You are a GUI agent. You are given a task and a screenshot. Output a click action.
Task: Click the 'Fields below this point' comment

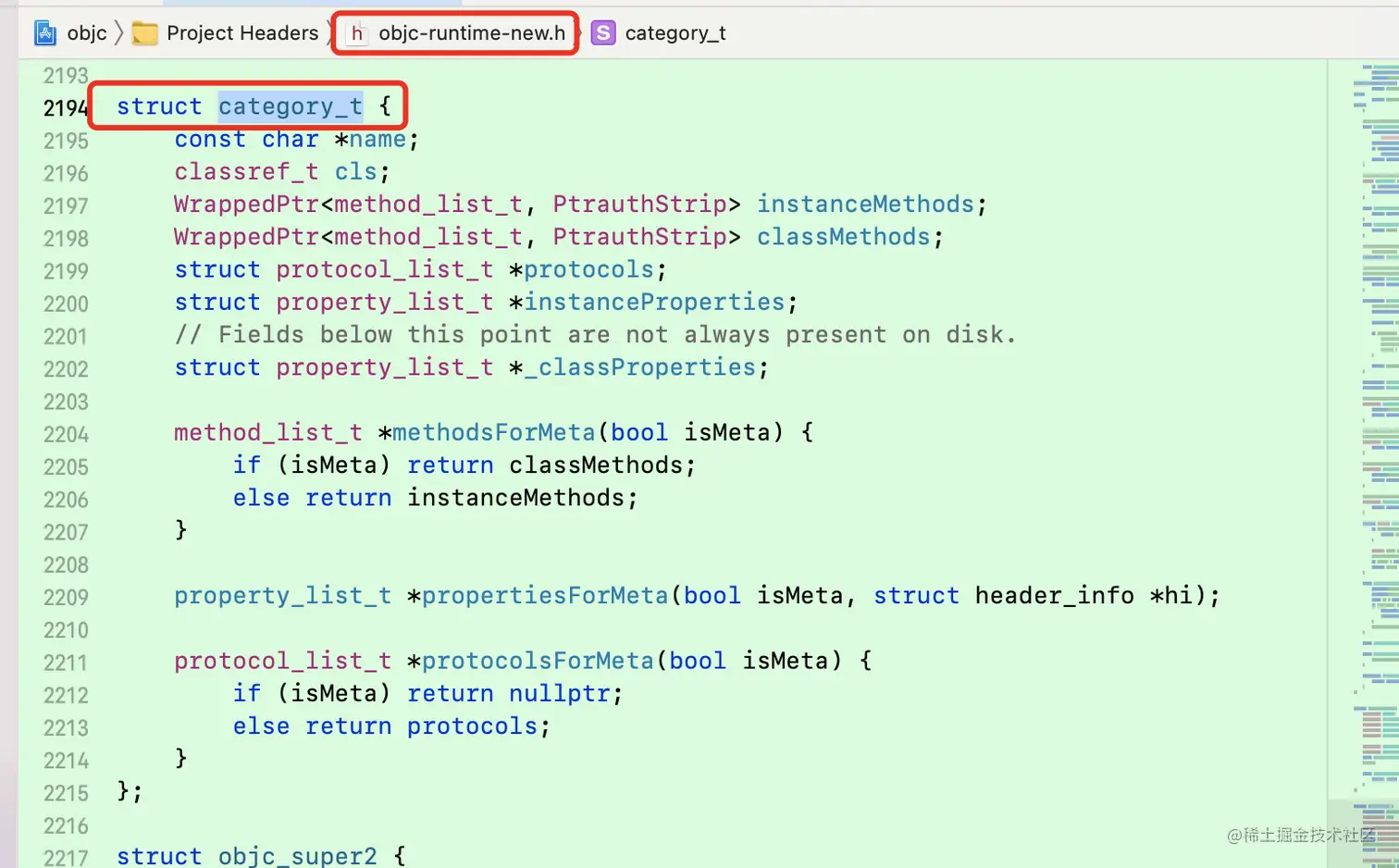tap(595, 334)
